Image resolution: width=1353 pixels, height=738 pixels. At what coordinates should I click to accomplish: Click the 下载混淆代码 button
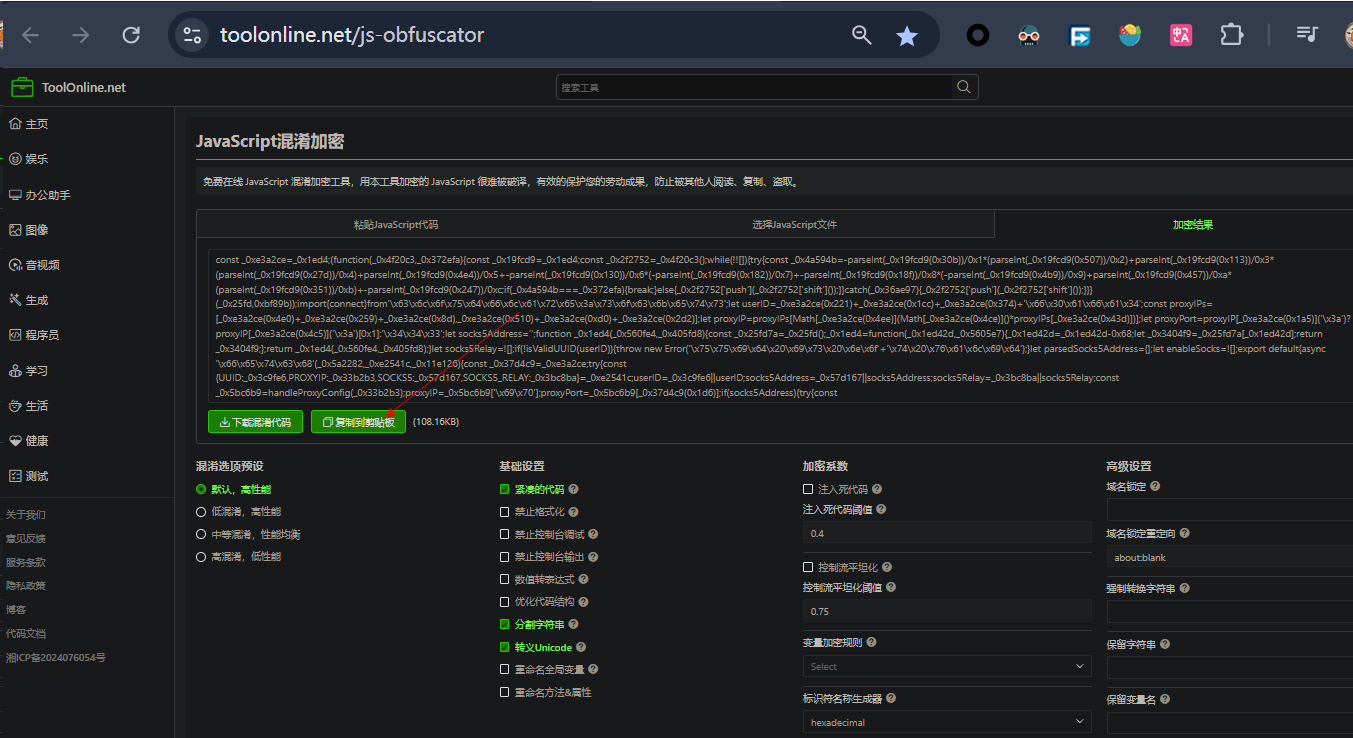[x=255, y=422]
